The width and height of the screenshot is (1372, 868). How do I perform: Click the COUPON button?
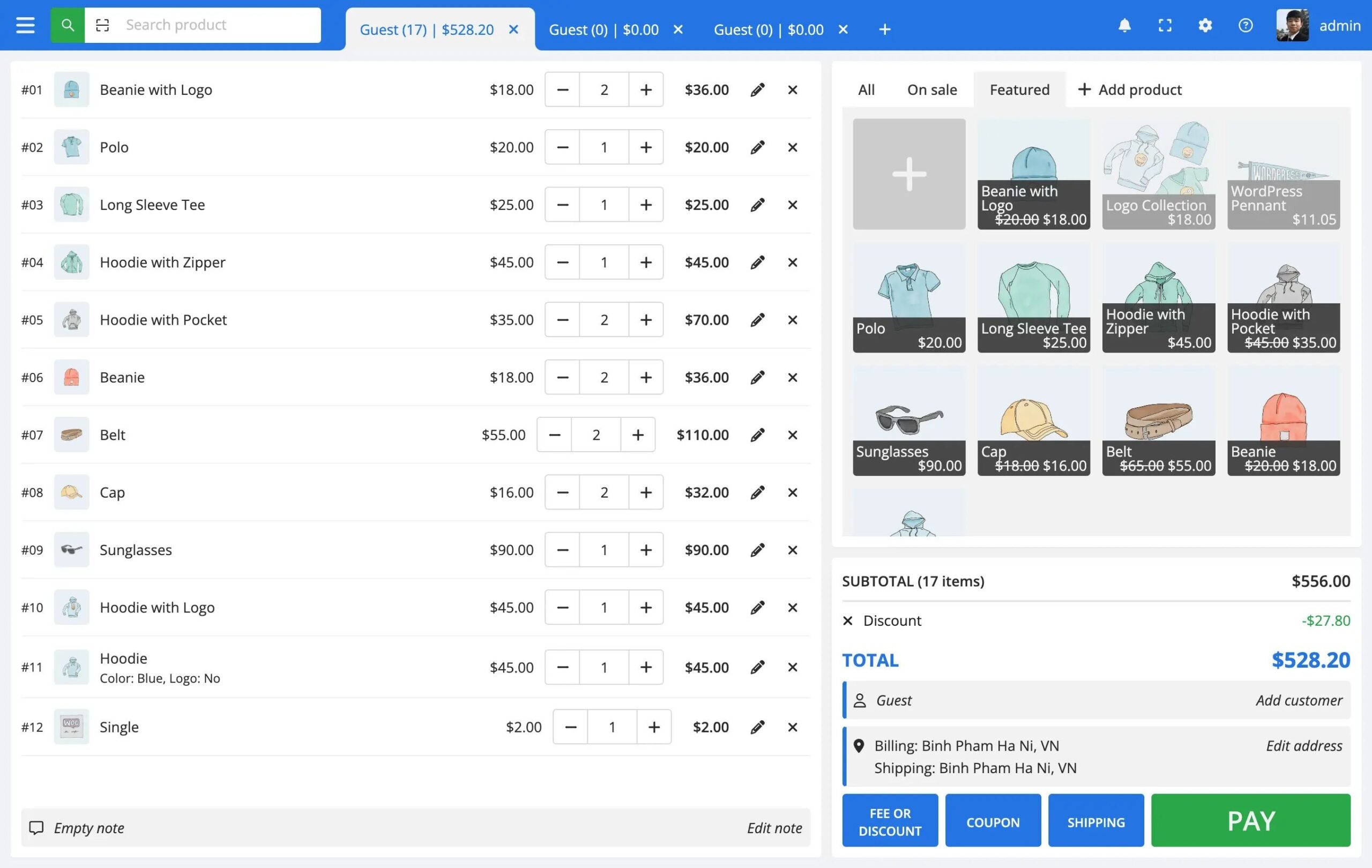click(x=993, y=822)
